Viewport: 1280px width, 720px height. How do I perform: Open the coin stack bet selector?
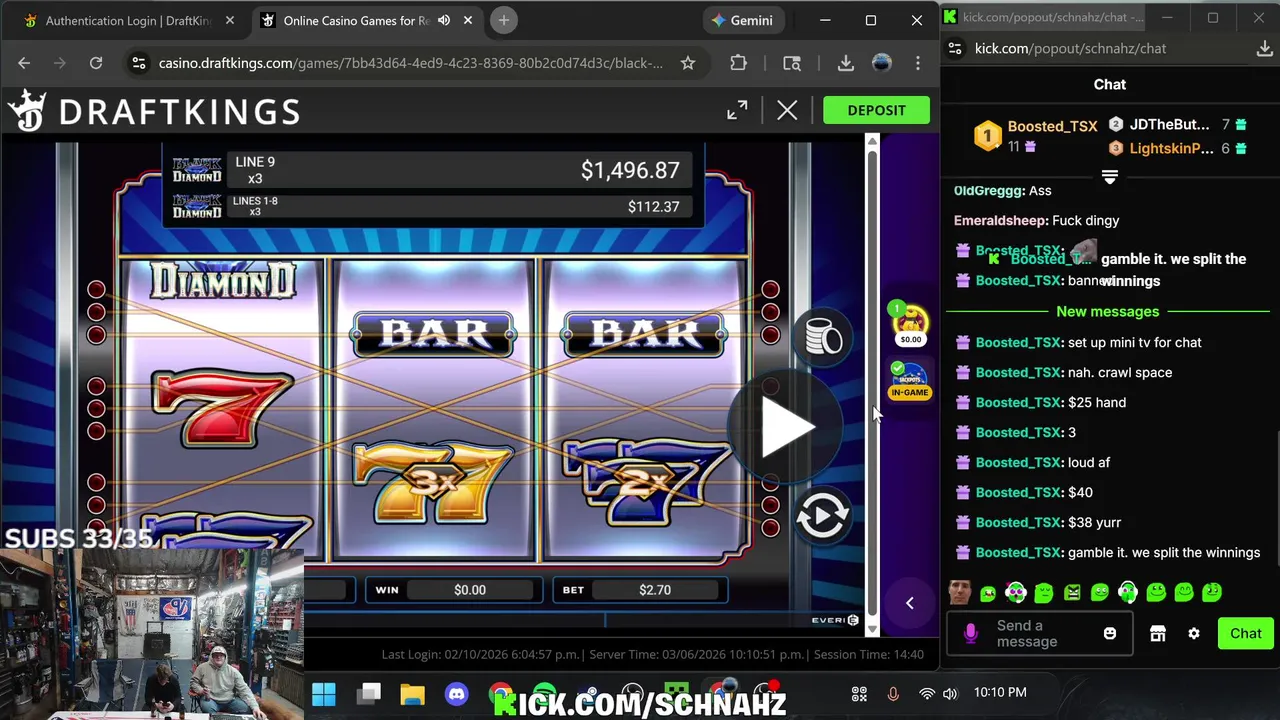pos(822,338)
